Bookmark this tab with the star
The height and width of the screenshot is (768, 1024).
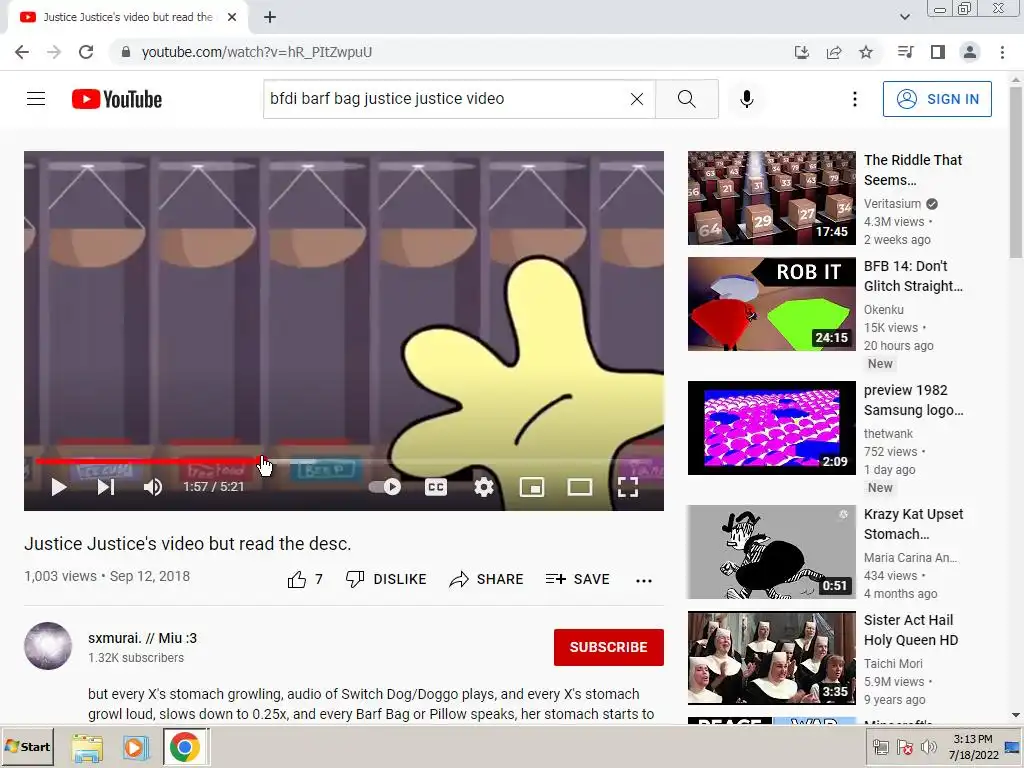point(866,52)
